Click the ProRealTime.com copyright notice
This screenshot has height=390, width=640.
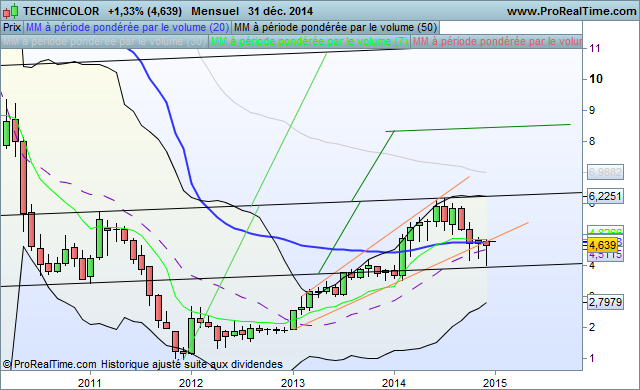click(143, 364)
